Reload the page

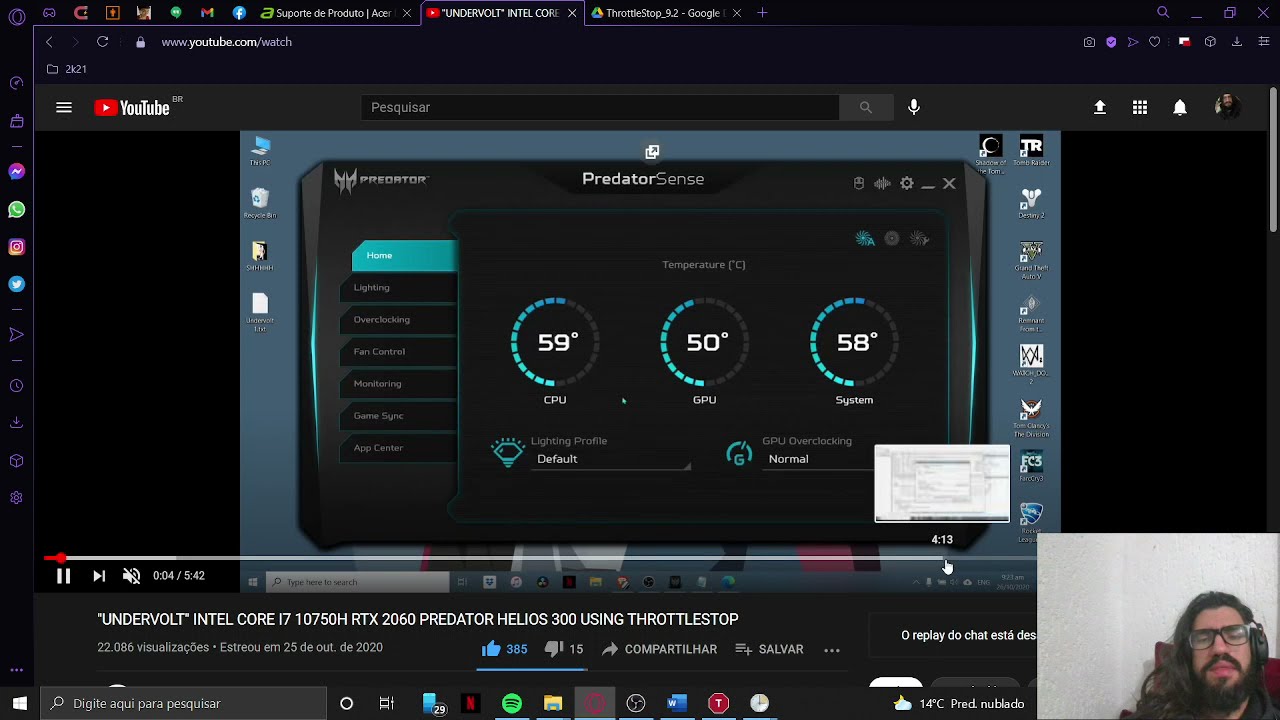(102, 42)
